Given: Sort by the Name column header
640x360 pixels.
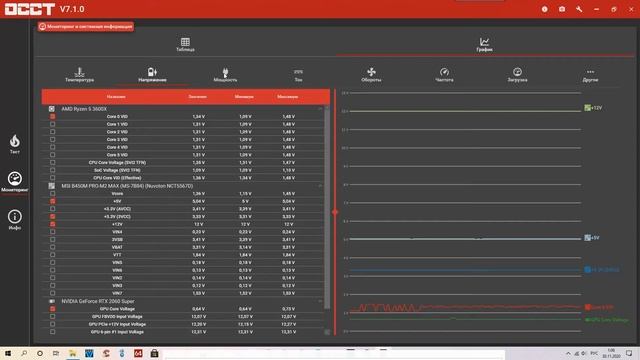Looking at the screenshot, I should tap(116, 97).
